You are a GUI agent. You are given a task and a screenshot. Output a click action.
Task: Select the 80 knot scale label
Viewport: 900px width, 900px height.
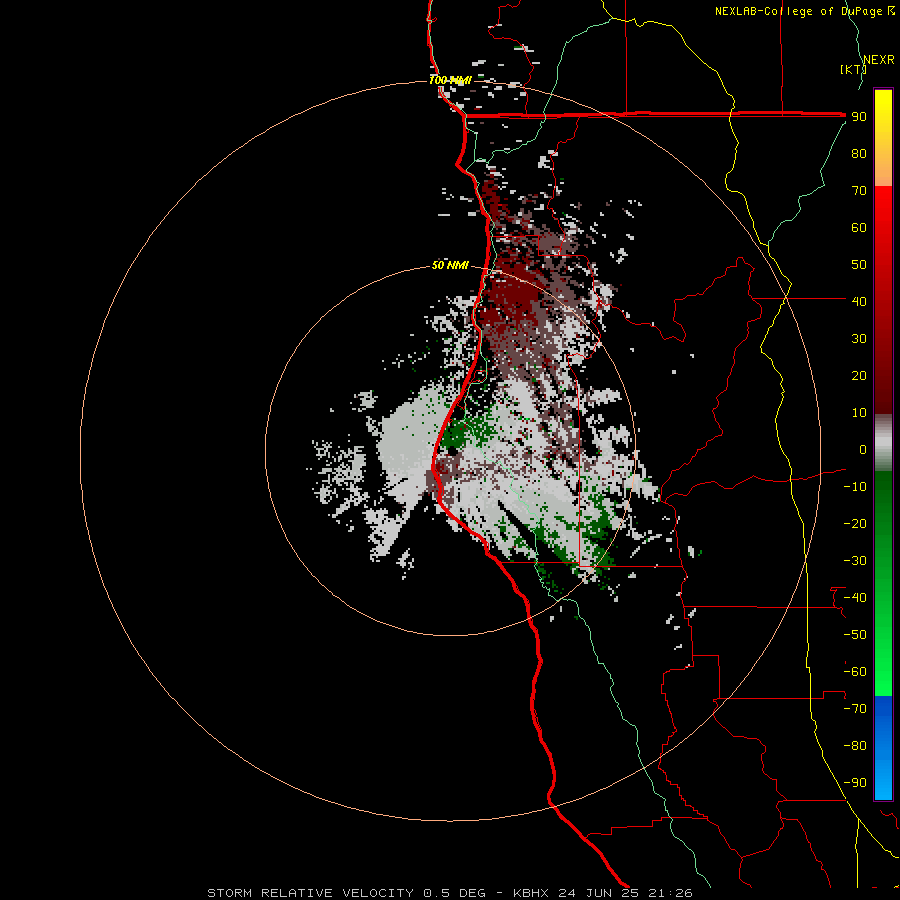click(859, 153)
